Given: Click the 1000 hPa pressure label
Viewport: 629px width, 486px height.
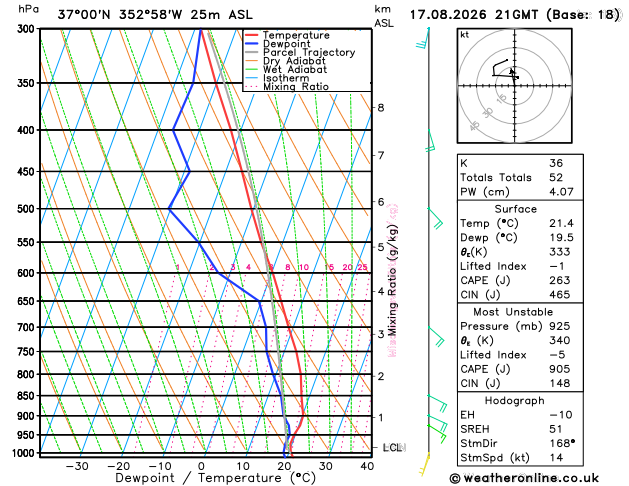Looking at the screenshot, I should click(x=24, y=453).
